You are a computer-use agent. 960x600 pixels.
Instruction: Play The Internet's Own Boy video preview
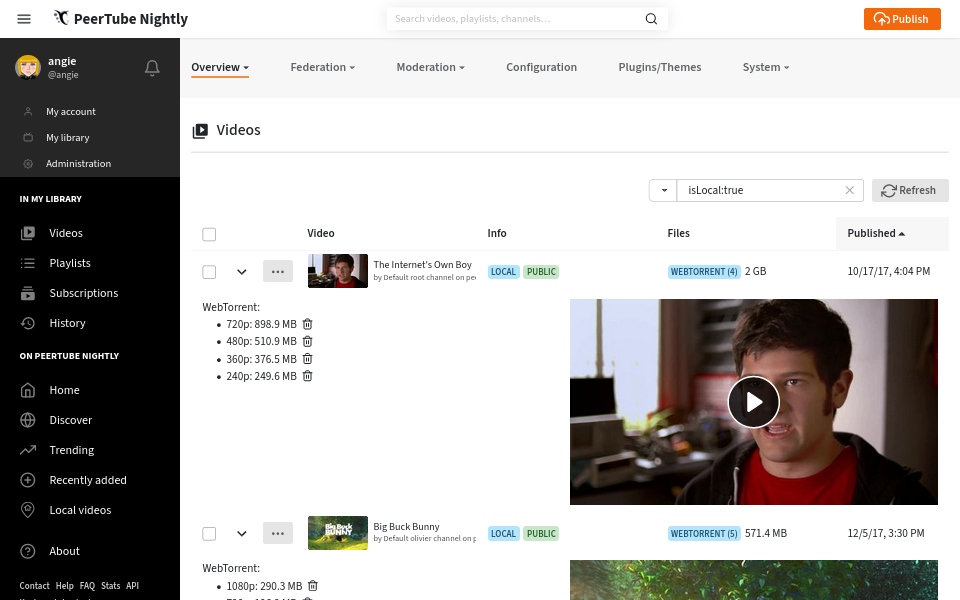[753, 402]
